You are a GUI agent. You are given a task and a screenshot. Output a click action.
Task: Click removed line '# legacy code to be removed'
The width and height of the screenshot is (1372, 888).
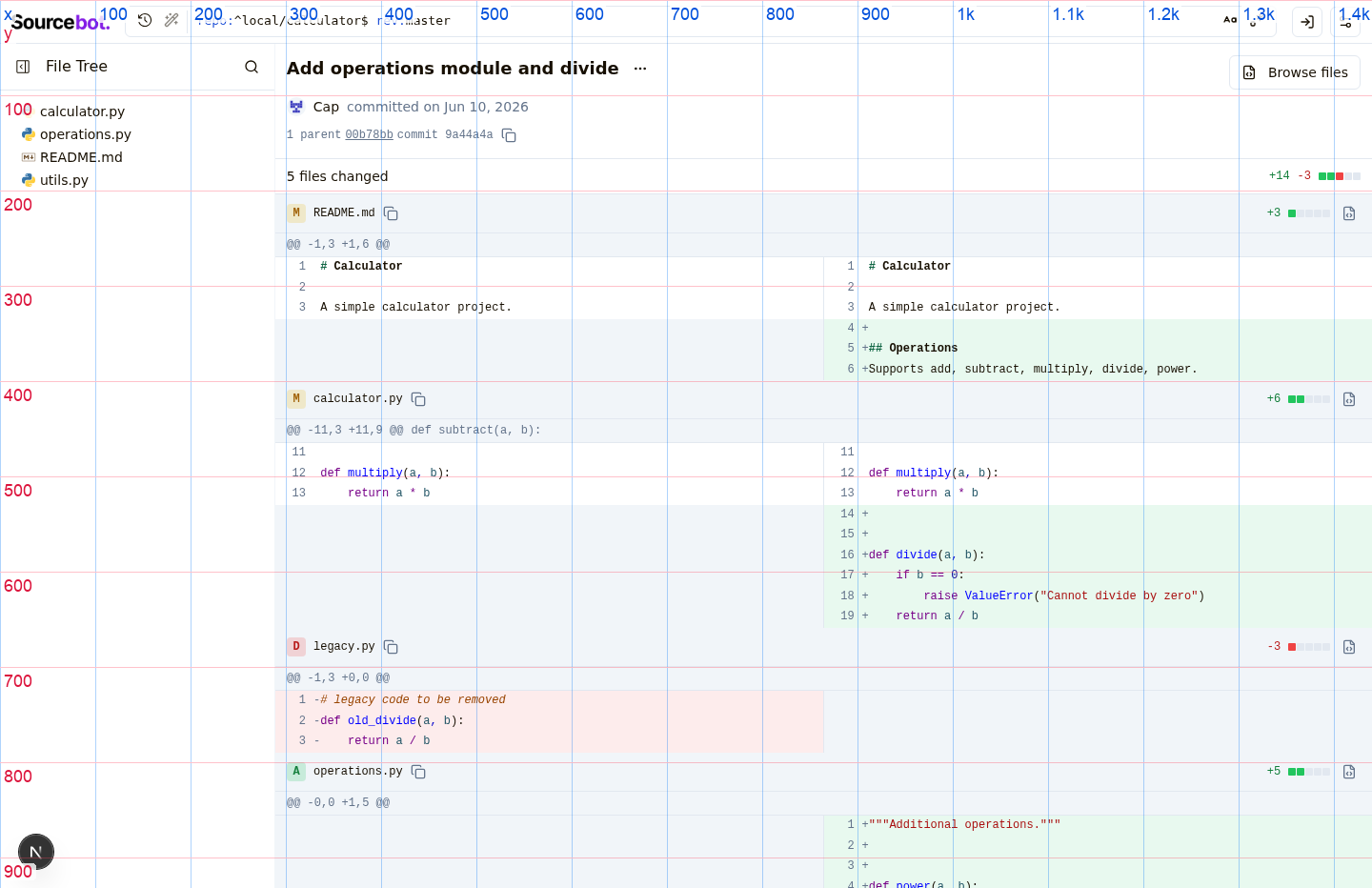(413, 700)
